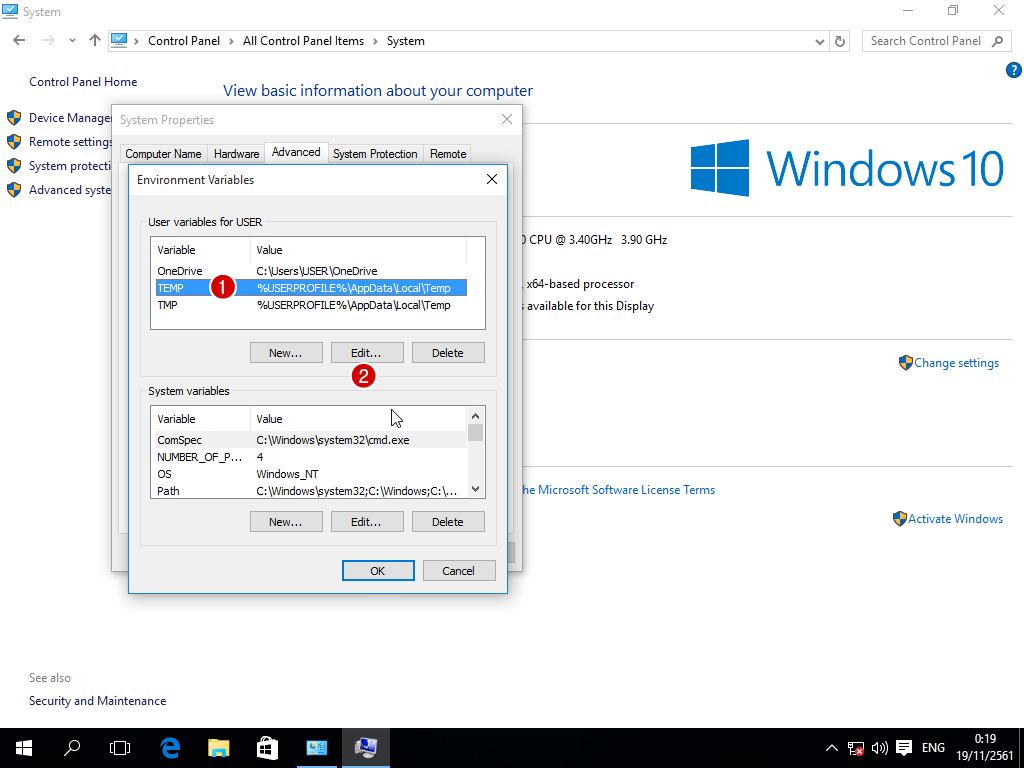Open Action Center notifications icon
The height and width of the screenshot is (768, 1024).
[x=904, y=748]
